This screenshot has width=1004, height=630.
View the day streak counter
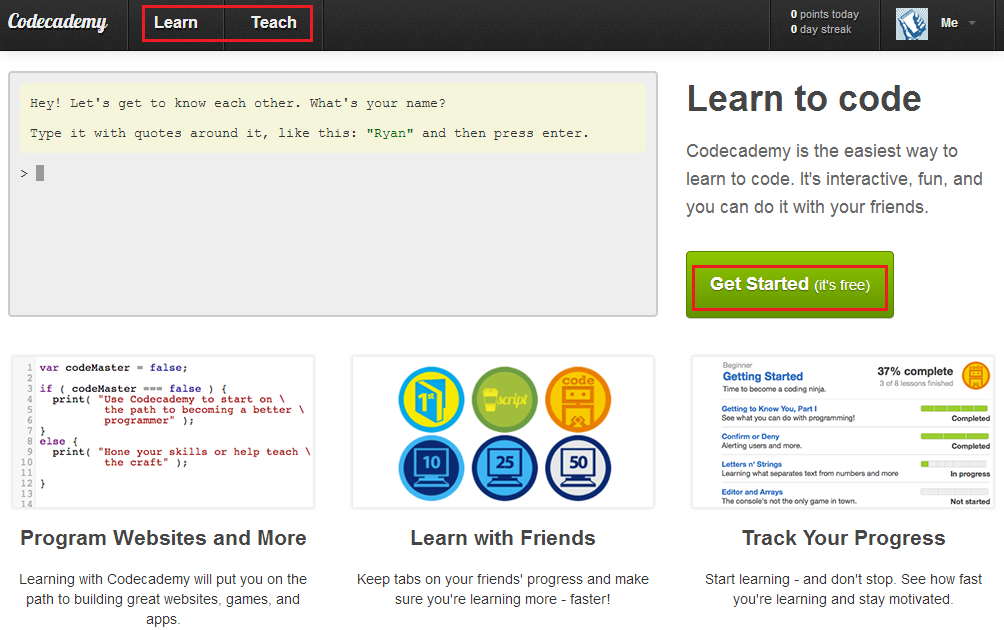(821, 29)
